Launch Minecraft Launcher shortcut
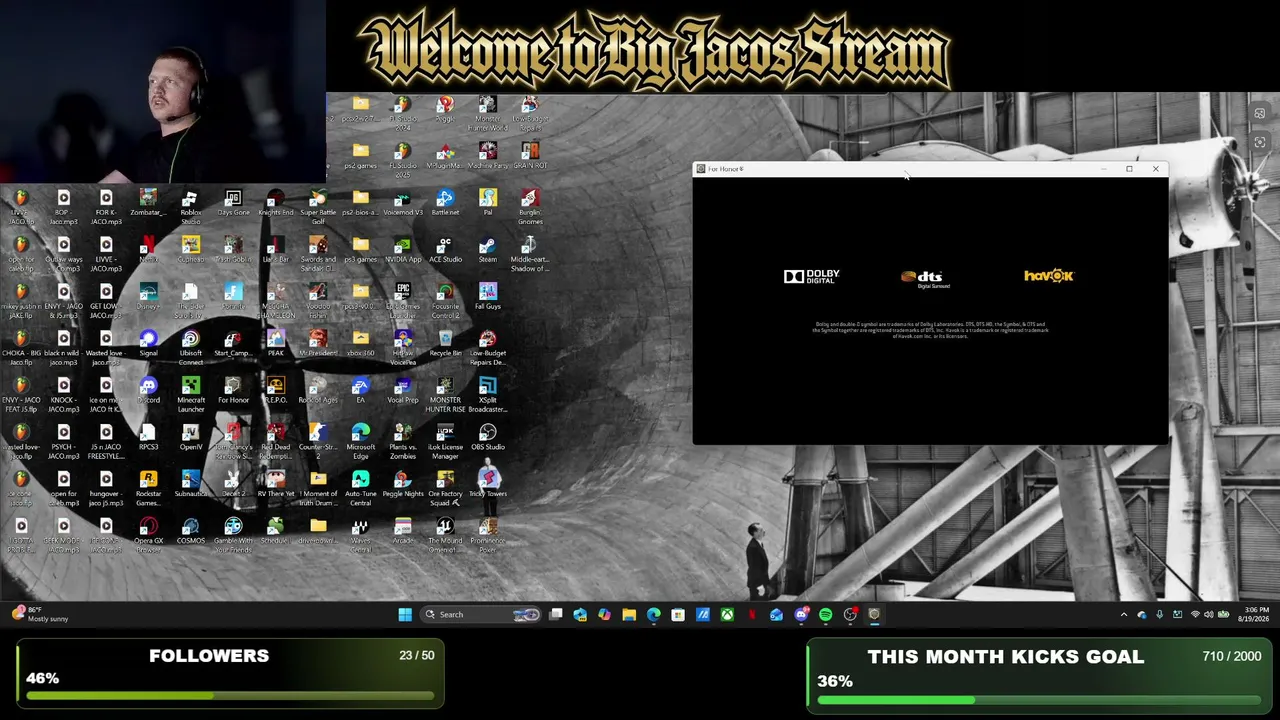The width and height of the screenshot is (1280, 720). [x=190, y=394]
